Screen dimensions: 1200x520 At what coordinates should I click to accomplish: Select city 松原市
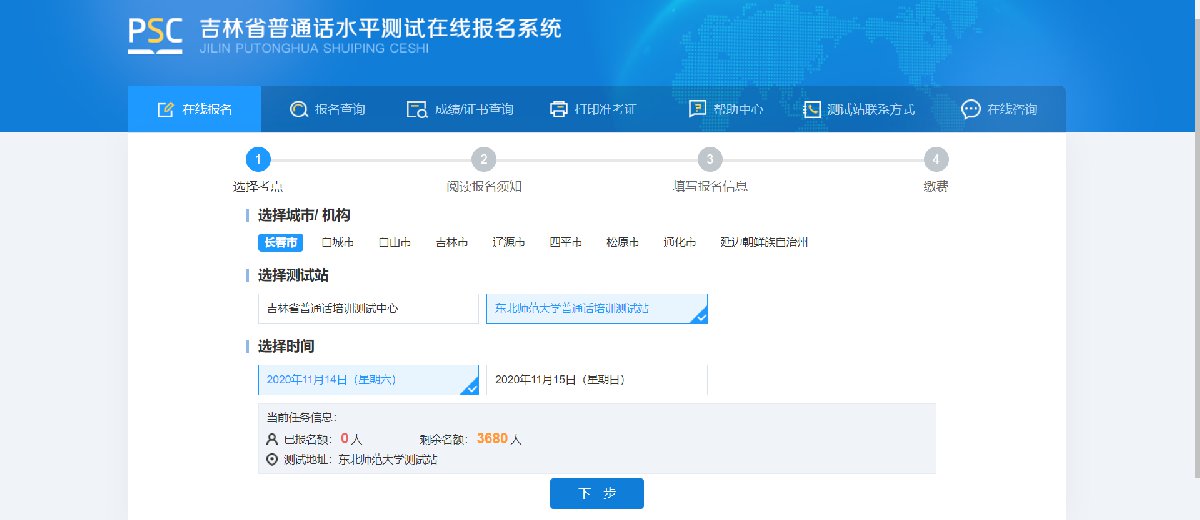pyautogui.click(x=622, y=243)
